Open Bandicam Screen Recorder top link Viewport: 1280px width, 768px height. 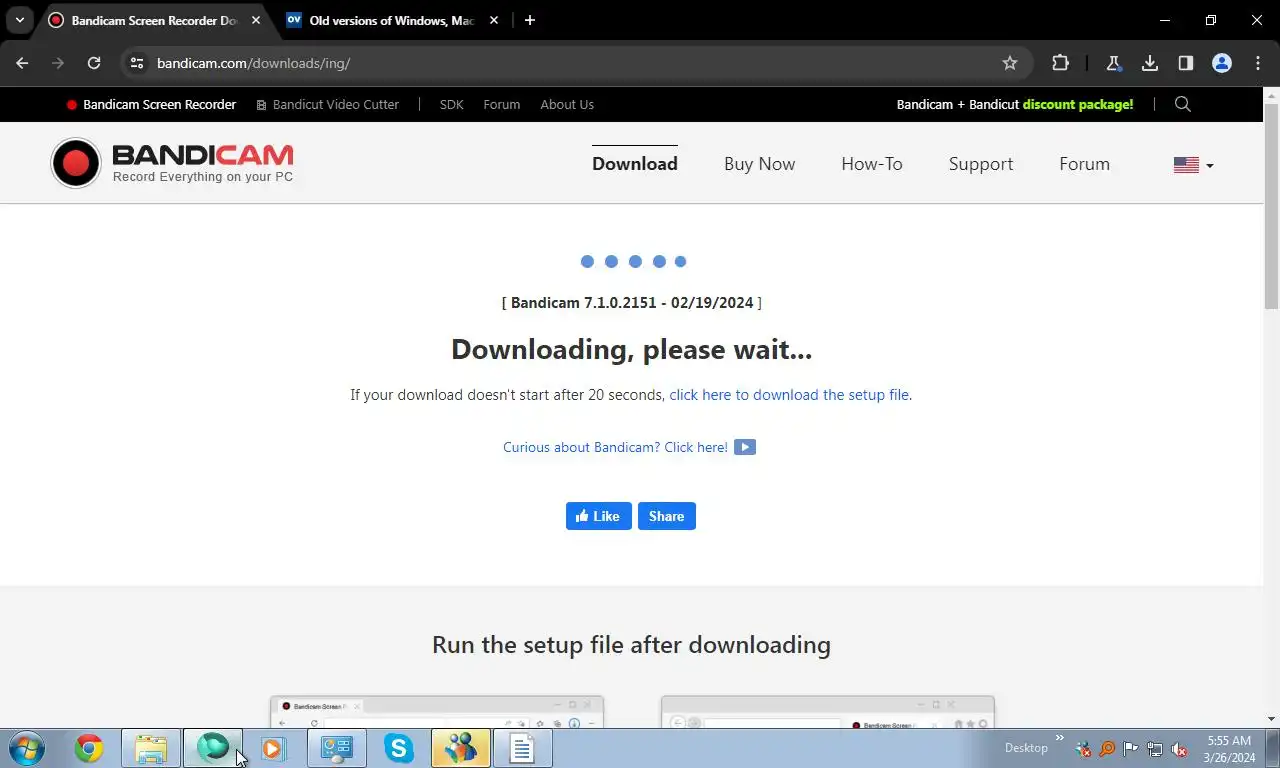click(151, 104)
